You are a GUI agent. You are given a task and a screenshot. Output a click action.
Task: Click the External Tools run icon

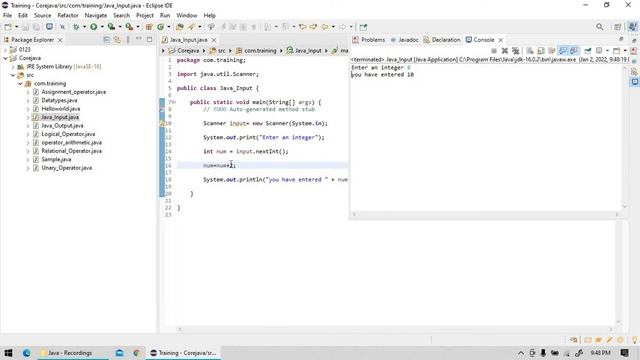[x=129, y=27]
